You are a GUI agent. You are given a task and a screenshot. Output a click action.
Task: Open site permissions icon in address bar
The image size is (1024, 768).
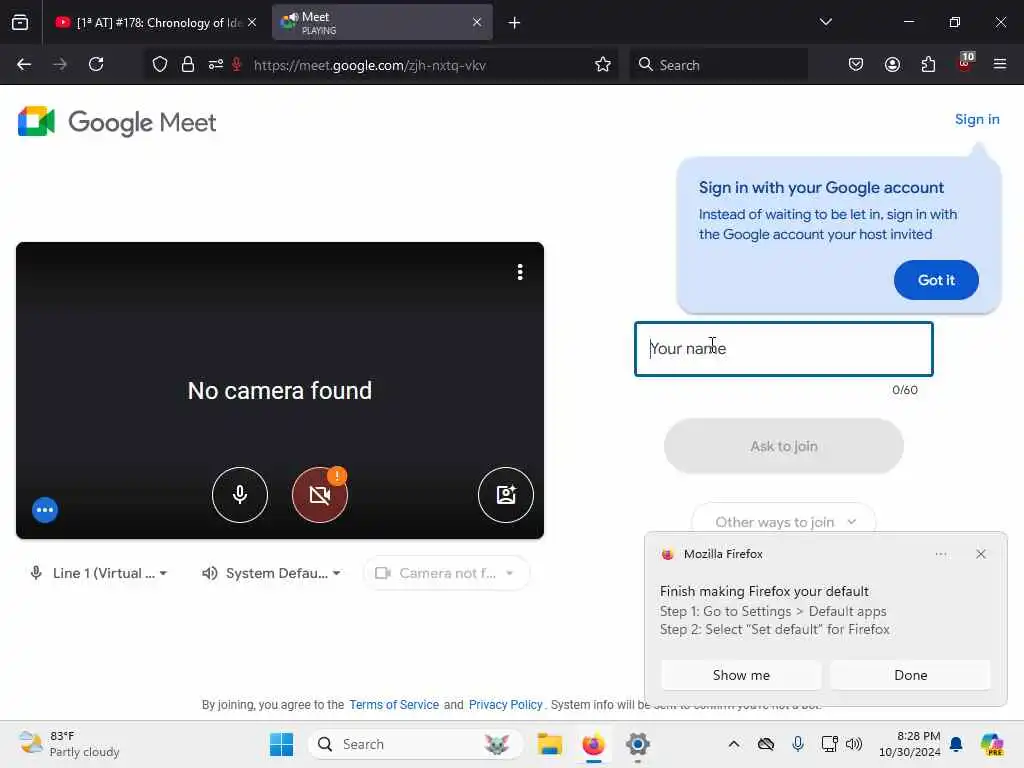pyautogui.click(x=216, y=65)
